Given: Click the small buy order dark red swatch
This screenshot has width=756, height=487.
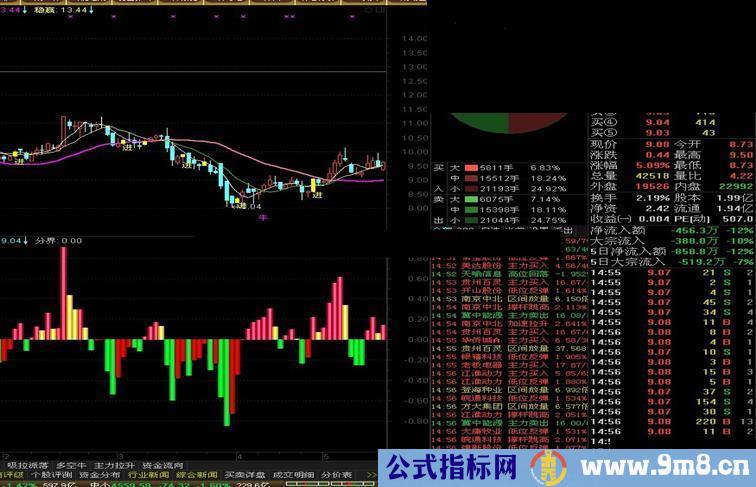Looking at the screenshot, I should tap(471, 189).
